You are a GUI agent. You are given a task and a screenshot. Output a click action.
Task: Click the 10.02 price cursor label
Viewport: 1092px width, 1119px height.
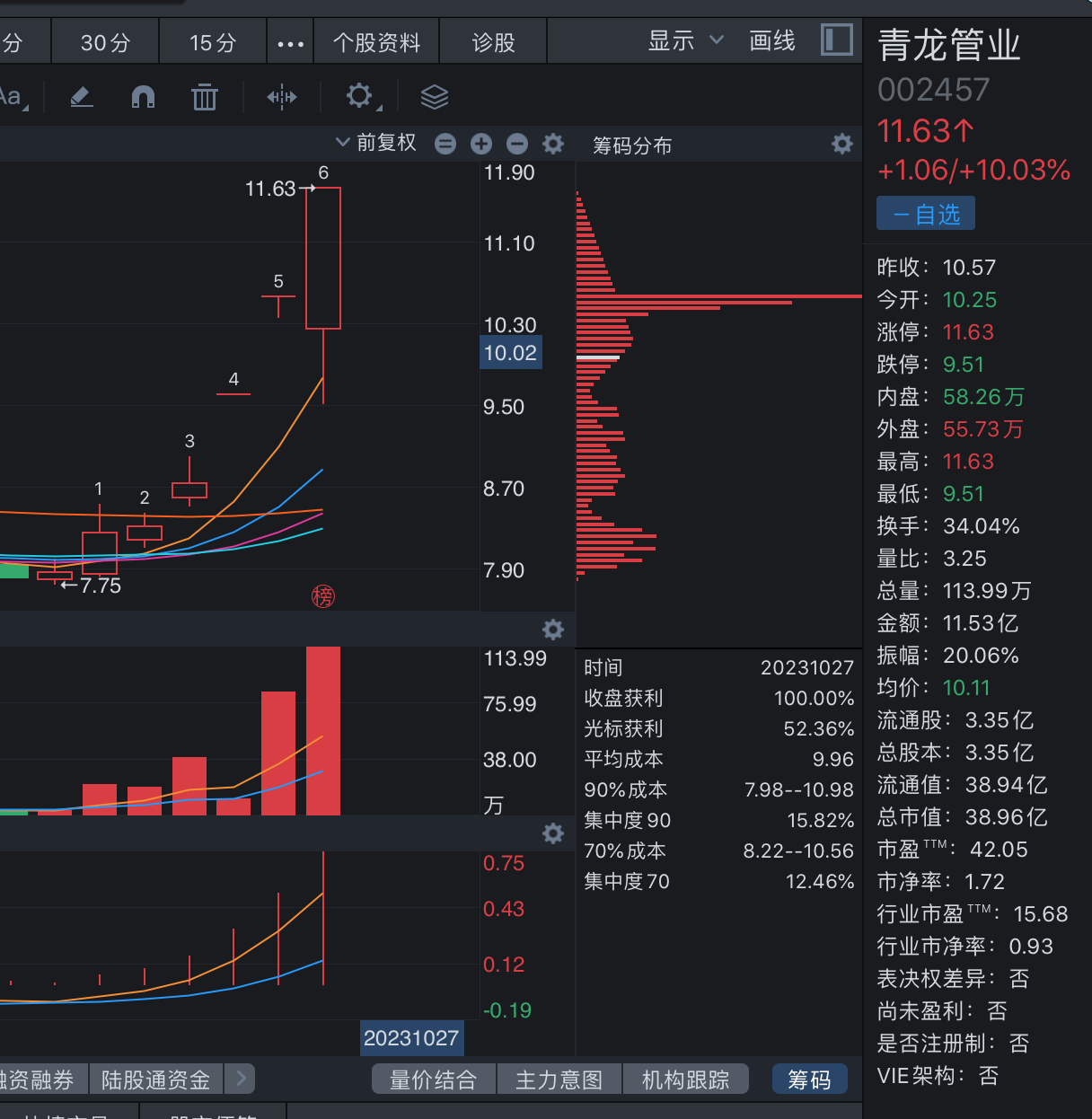[510, 353]
